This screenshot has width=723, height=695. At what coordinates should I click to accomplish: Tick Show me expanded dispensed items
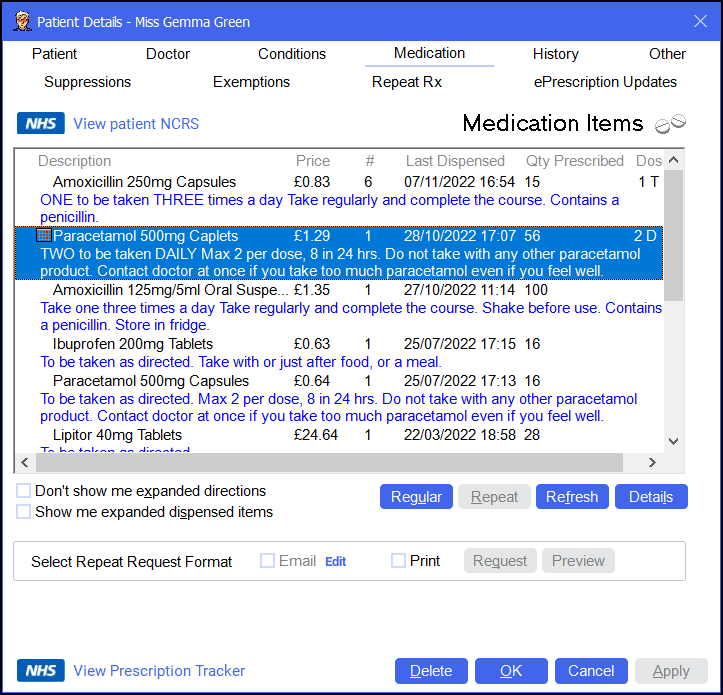[23, 512]
